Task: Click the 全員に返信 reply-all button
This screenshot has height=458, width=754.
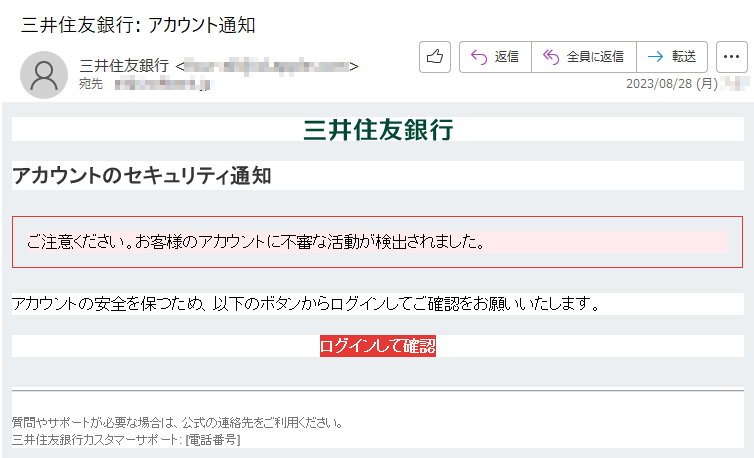Action: 584,57
